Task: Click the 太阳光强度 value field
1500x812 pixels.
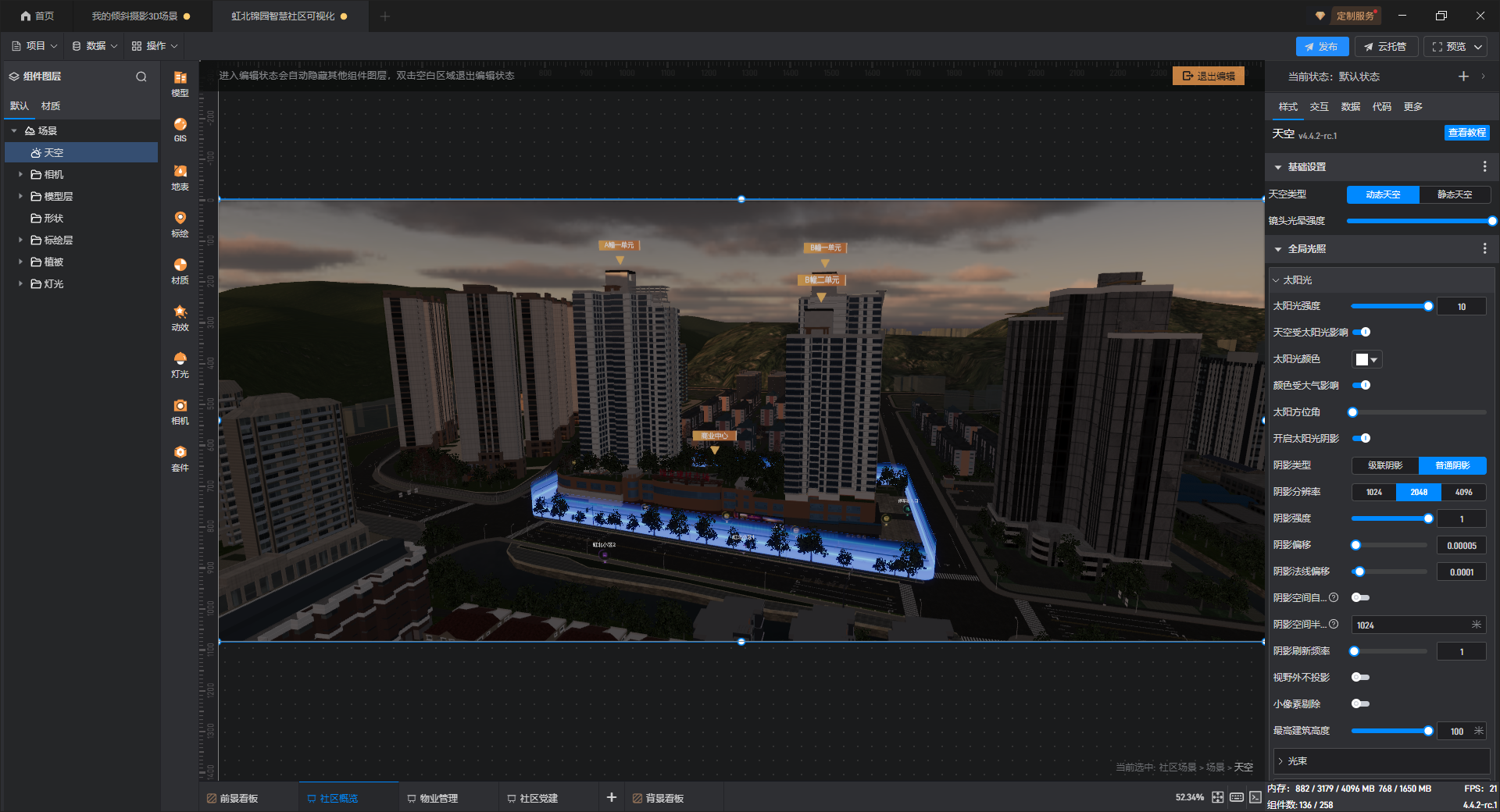Action: pyautogui.click(x=1462, y=307)
